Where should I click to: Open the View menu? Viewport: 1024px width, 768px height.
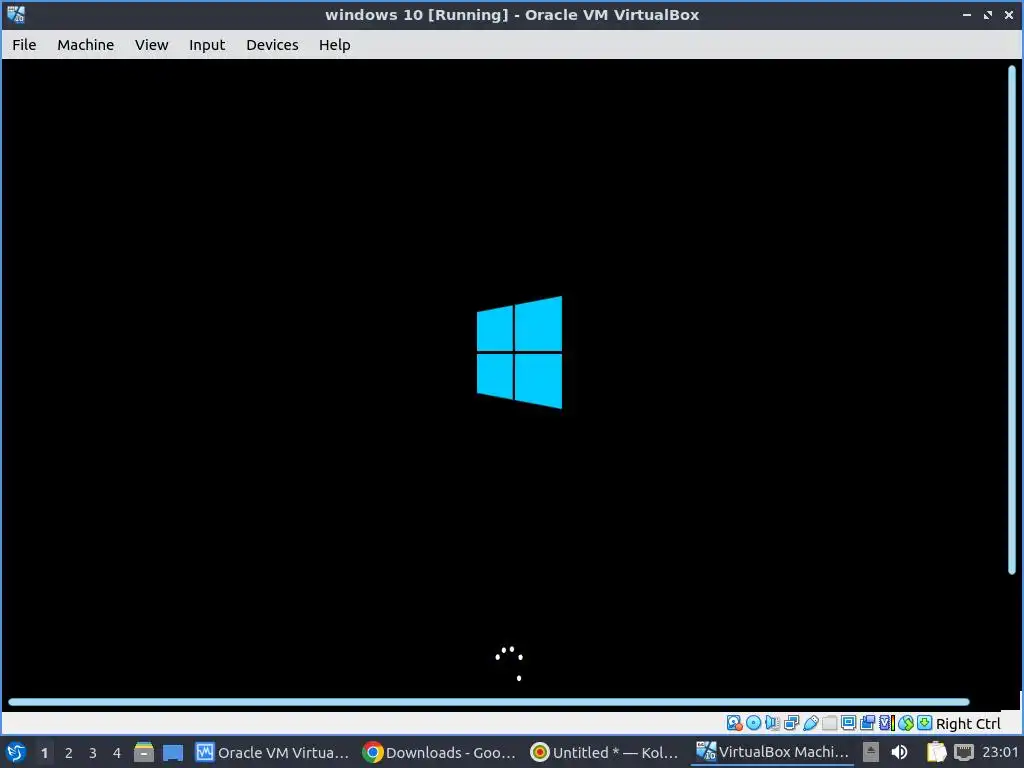(152, 45)
